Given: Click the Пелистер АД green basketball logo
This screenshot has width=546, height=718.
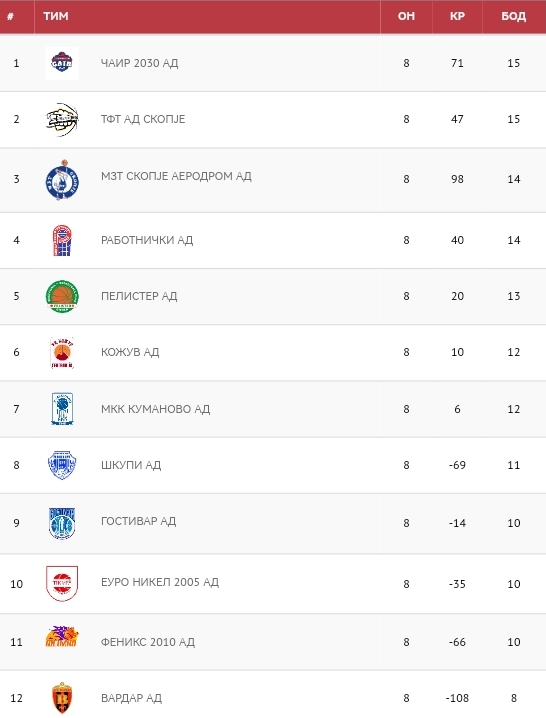Looking at the screenshot, I should (x=62, y=296).
